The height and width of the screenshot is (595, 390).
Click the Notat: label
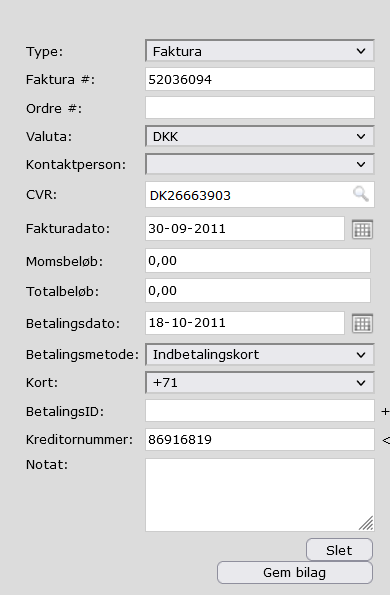47,464
